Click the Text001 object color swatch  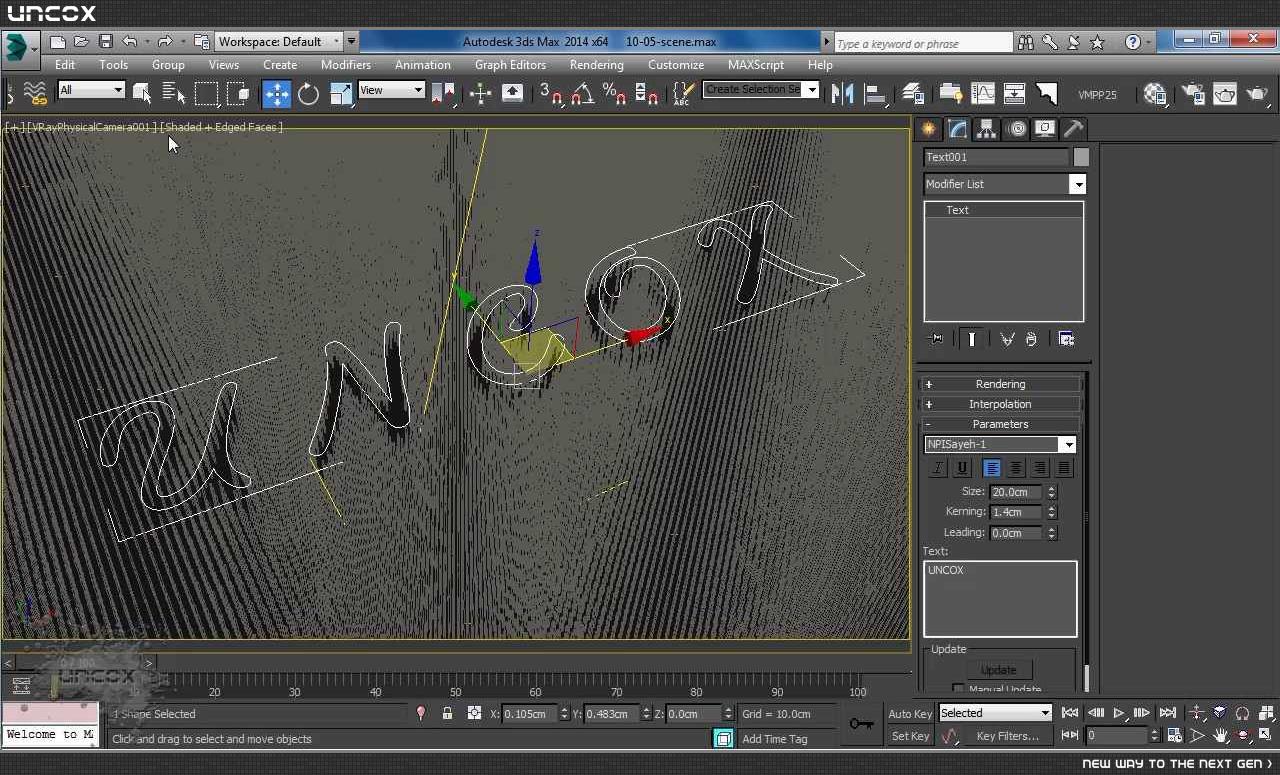1081,157
